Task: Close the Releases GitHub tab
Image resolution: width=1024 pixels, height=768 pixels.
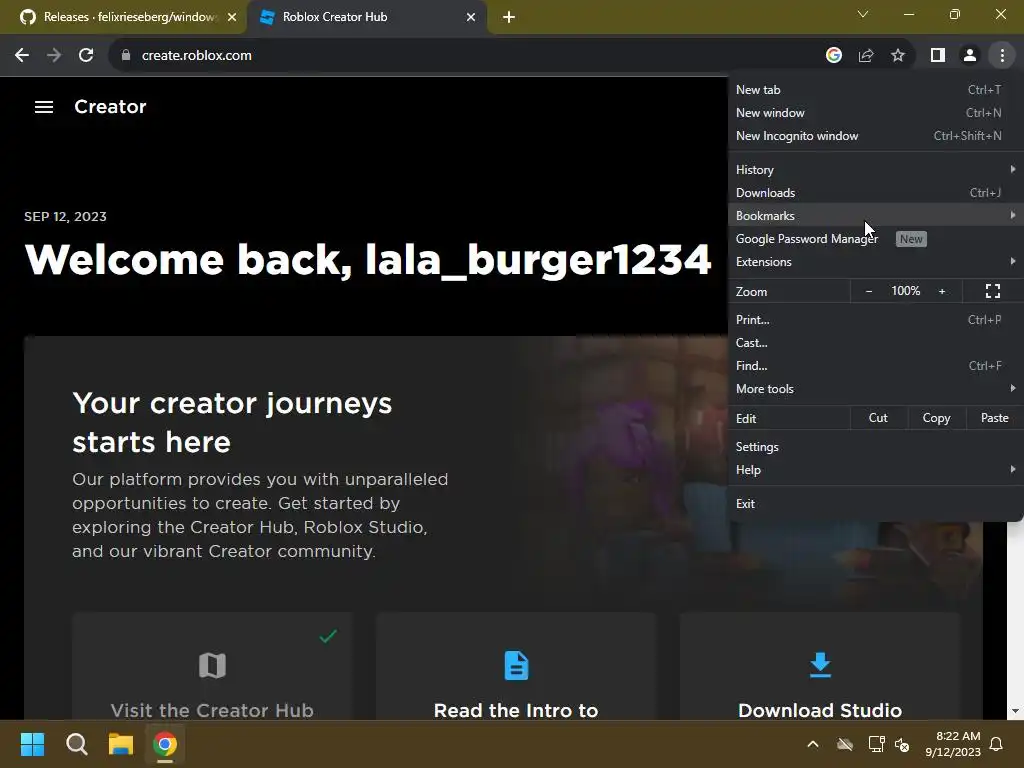Action: (232, 18)
